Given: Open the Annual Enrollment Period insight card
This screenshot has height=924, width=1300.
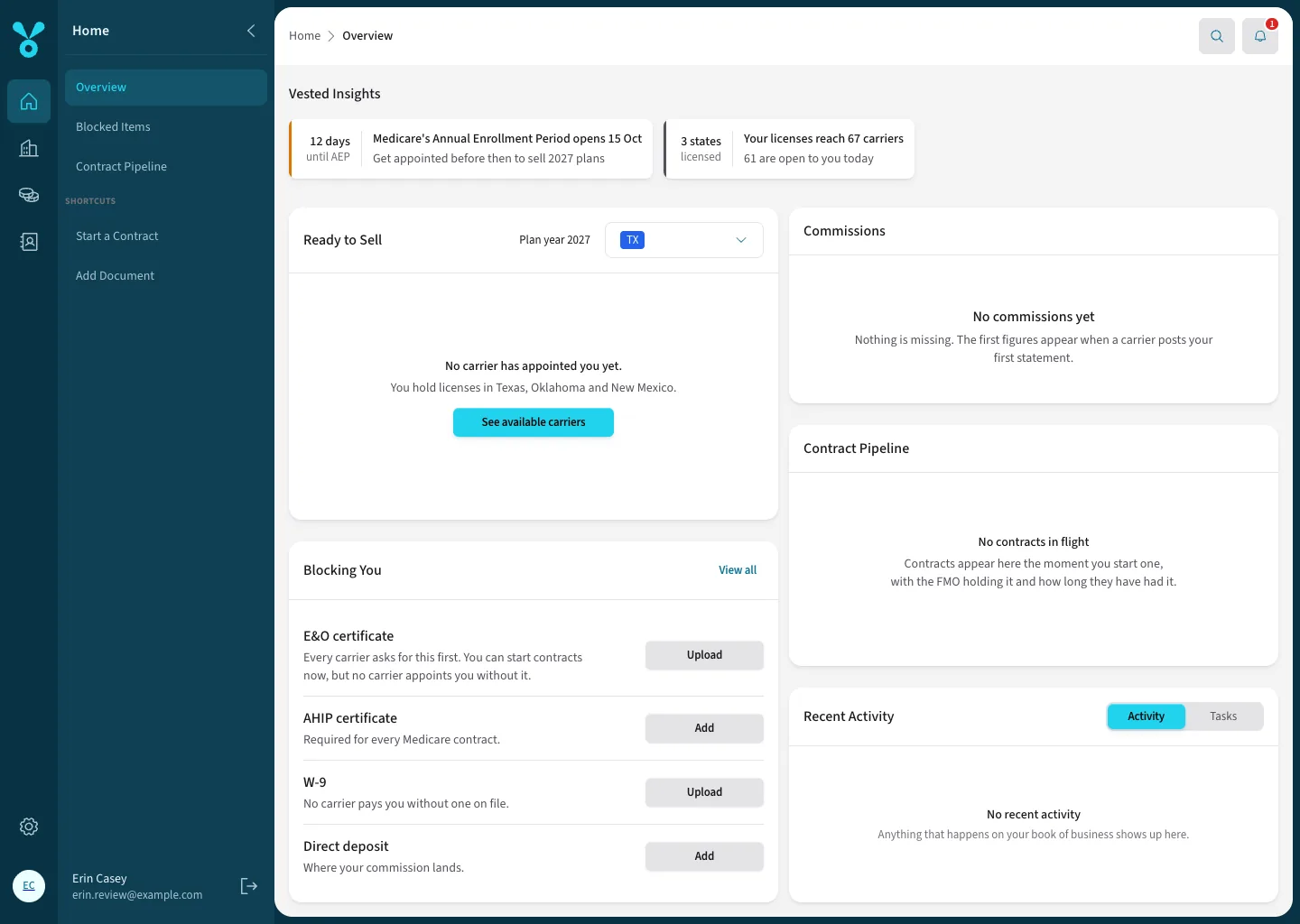Looking at the screenshot, I should pos(470,149).
